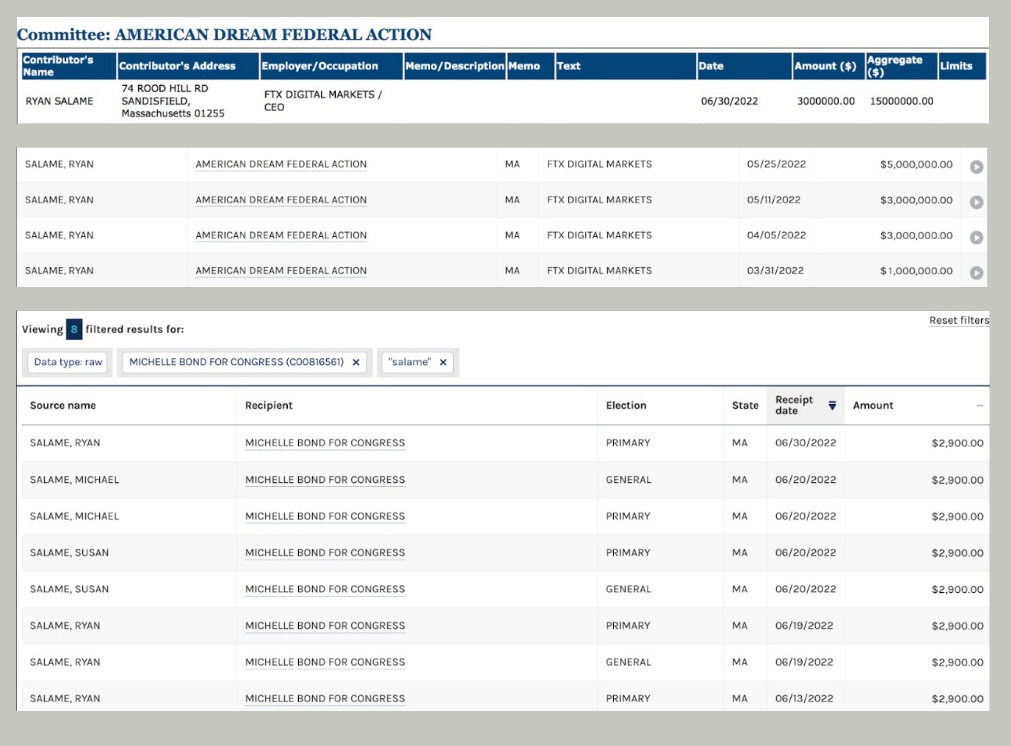Screen dimensions: 1011x746
Task: Open Michelle Bond link, Salame Susan General row
Action: click(x=325, y=589)
